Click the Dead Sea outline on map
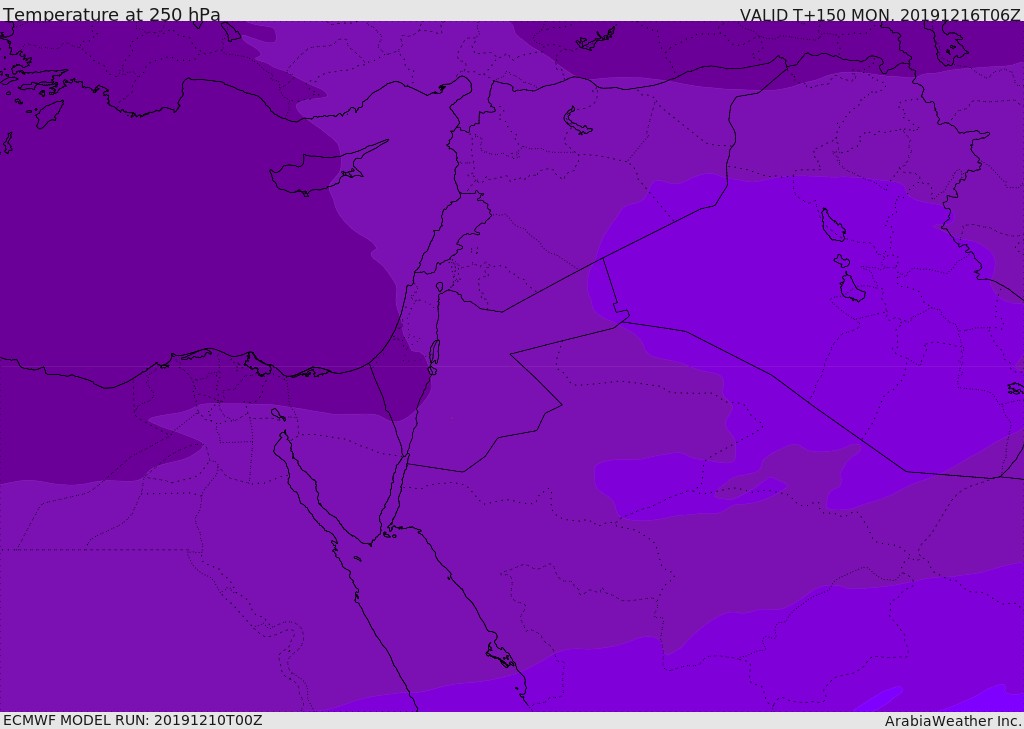This screenshot has height=729, width=1024. 434,356
